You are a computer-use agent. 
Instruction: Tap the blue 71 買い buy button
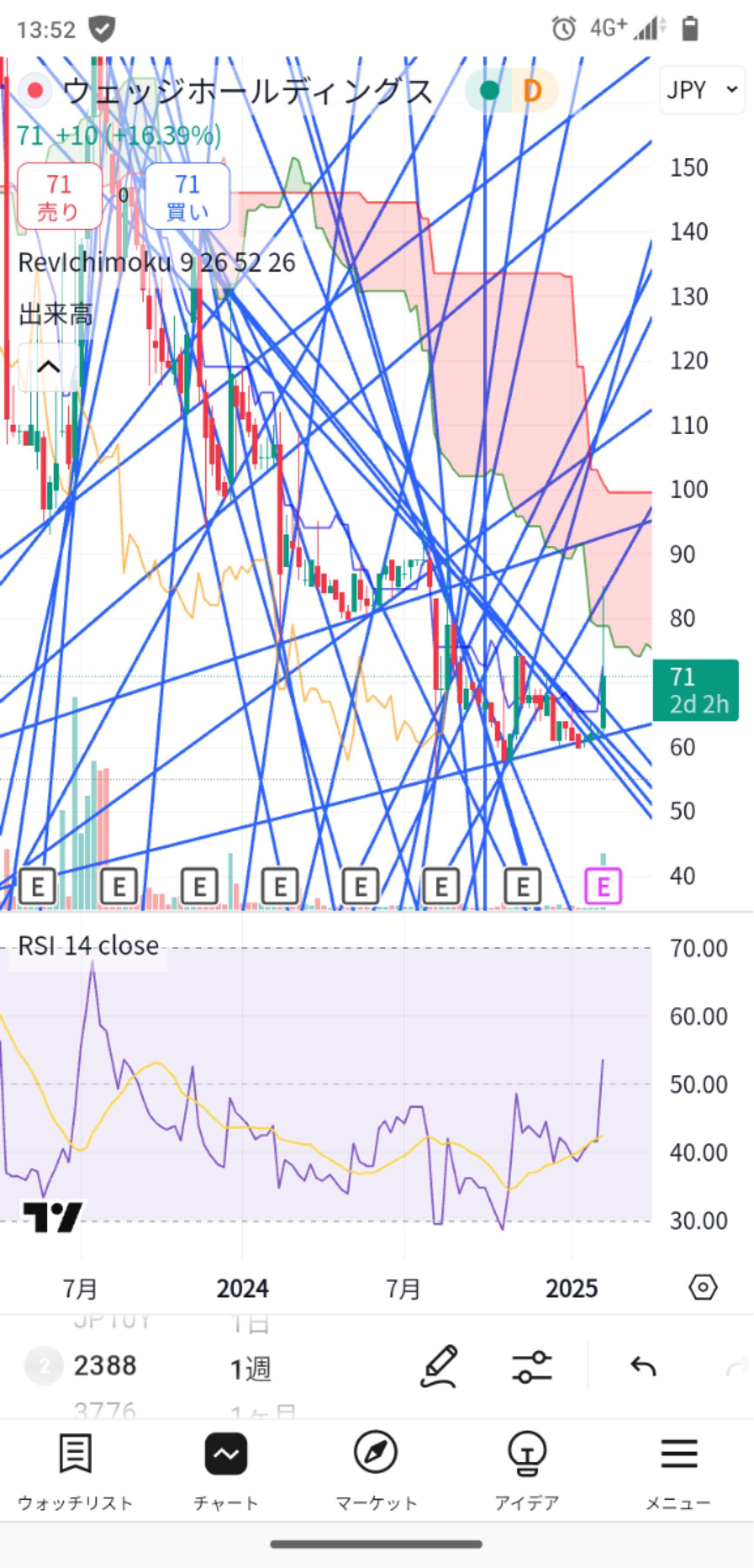188,196
